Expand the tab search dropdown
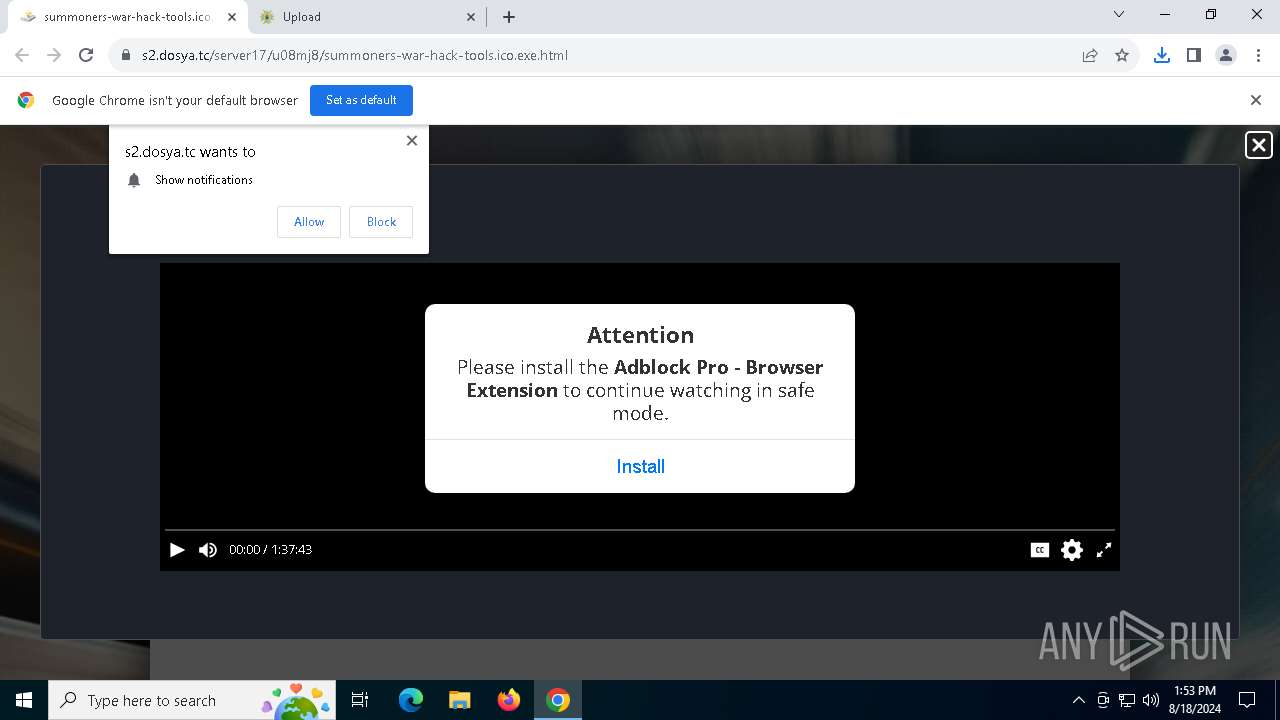Image resolution: width=1280 pixels, height=720 pixels. [x=1119, y=14]
